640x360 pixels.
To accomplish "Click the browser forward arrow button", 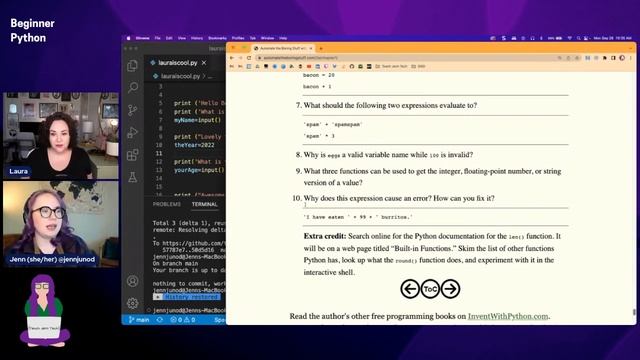I will [x=240, y=58].
